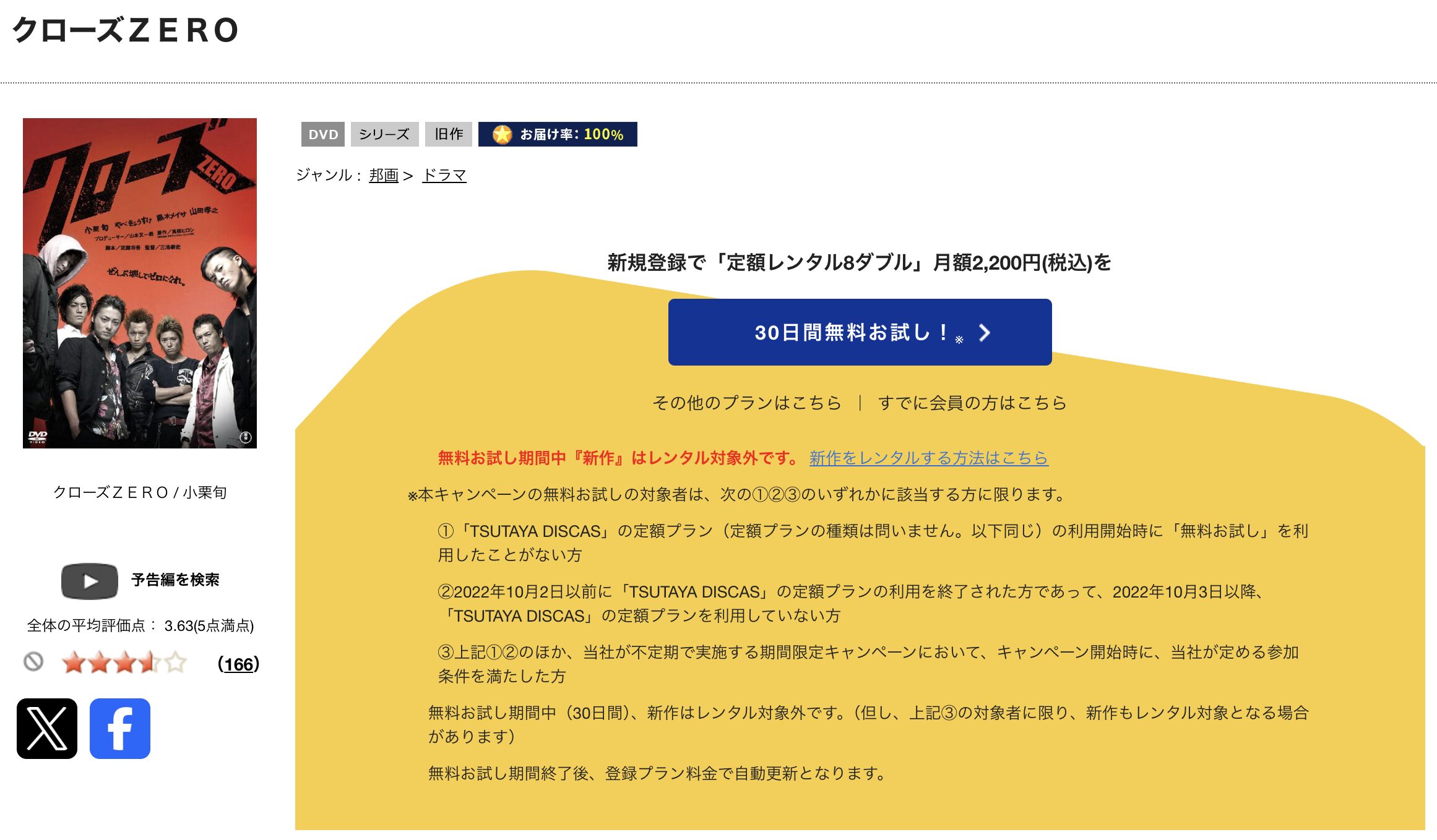Rate with the third star
Viewport: 1437px width, 840px height.
[x=125, y=662]
